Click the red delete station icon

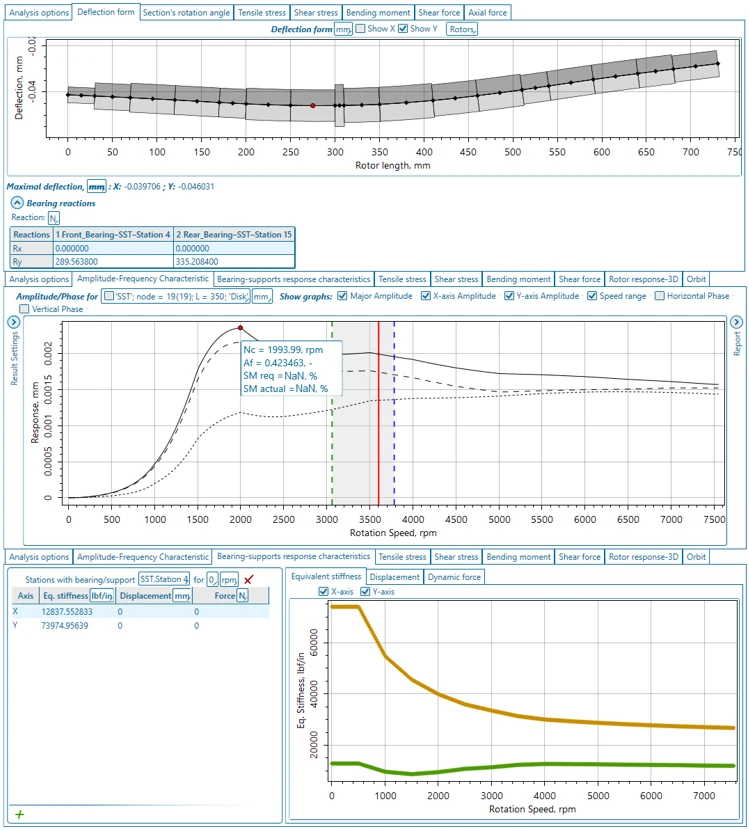(x=248, y=579)
